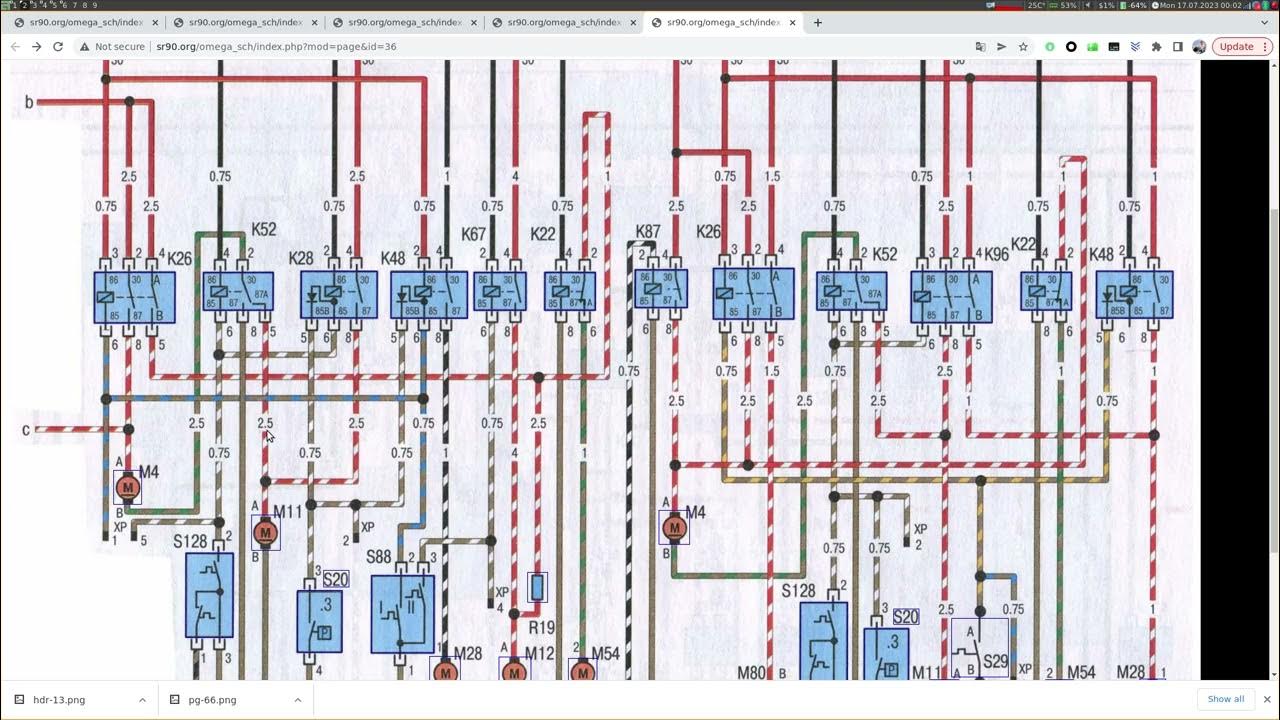1280x720 pixels.
Task: Switch to the fourth sr90.org tab
Action: tap(563, 22)
